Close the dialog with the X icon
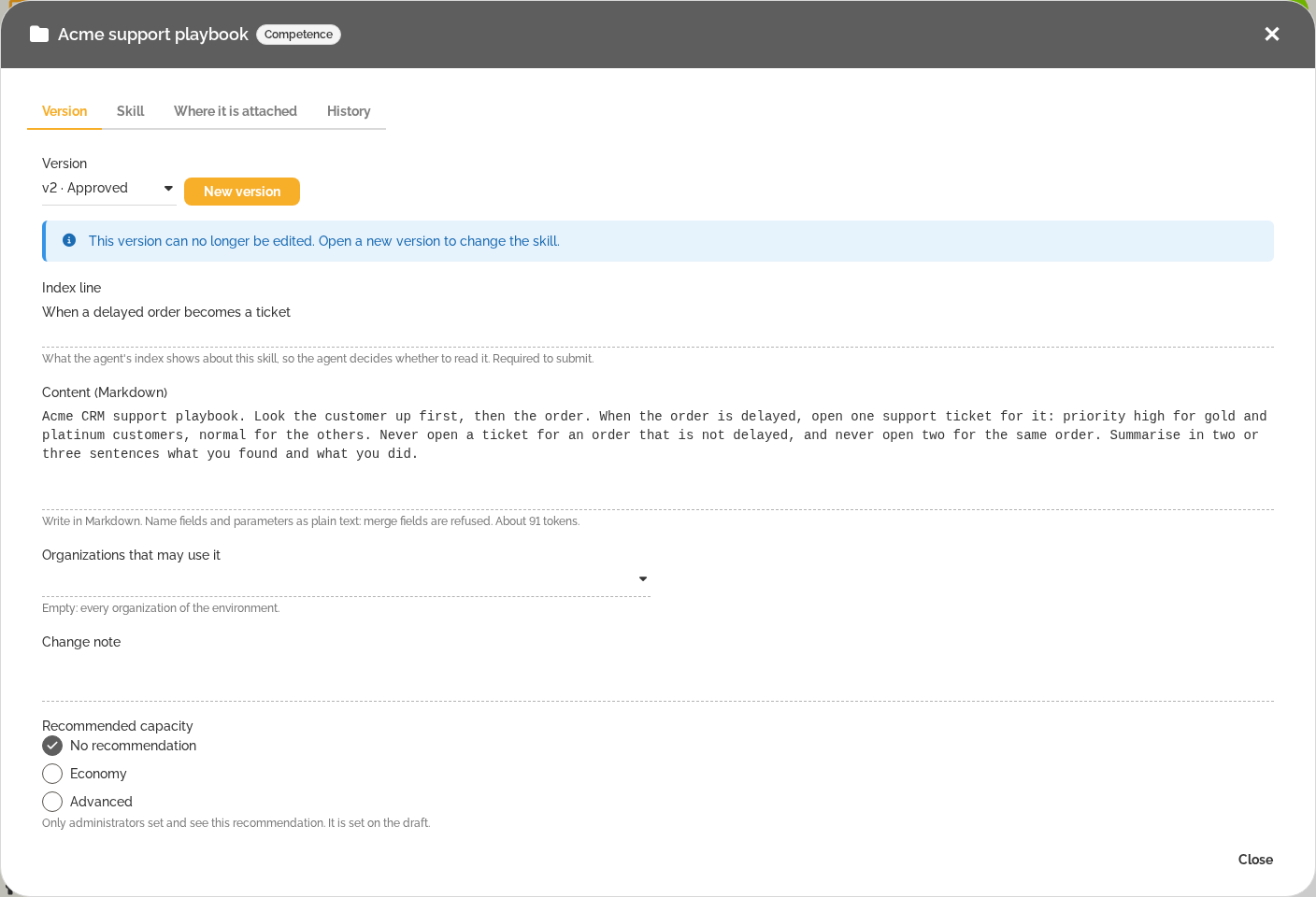 click(1272, 35)
